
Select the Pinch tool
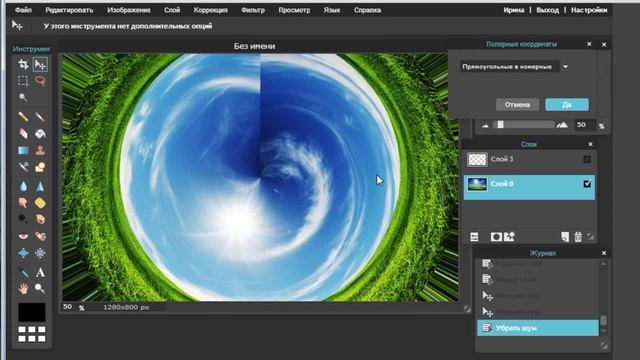[x=40, y=253]
